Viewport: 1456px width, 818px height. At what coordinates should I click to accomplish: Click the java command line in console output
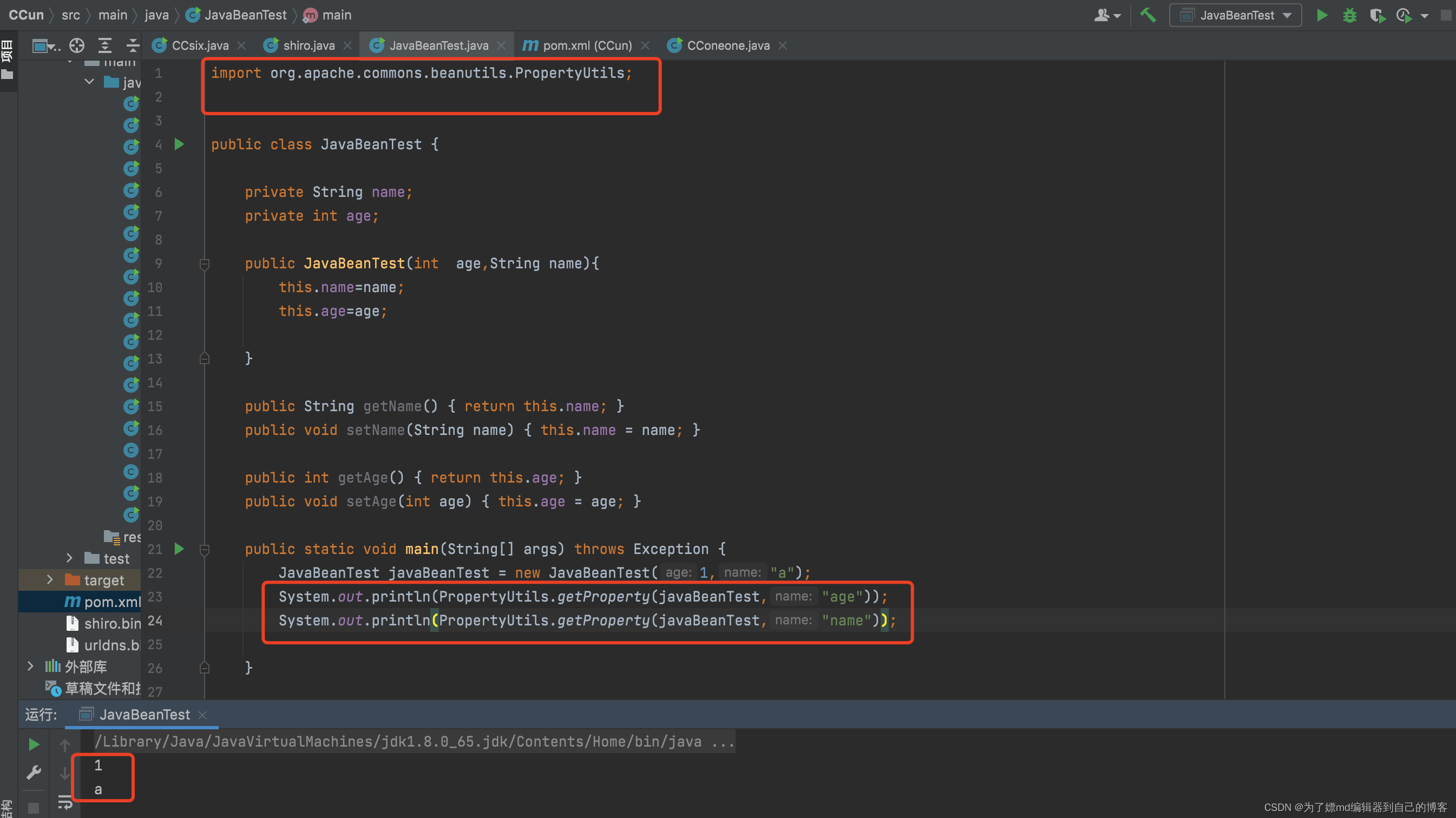coord(414,741)
